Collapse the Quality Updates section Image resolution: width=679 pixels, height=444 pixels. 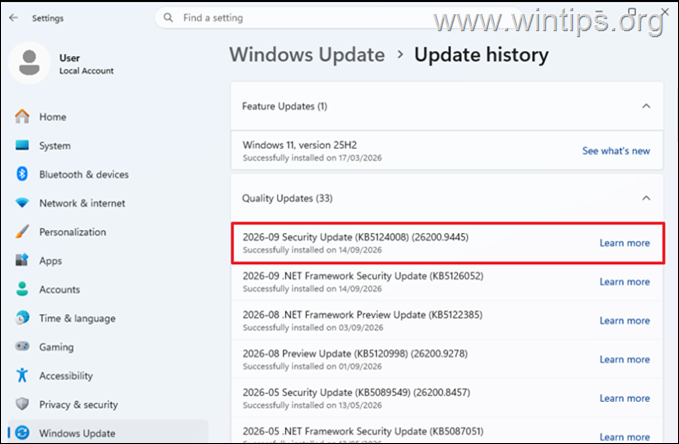click(x=646, y=198)
